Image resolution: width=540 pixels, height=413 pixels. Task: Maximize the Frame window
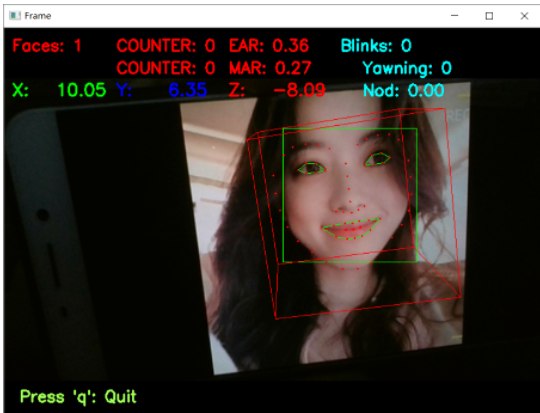click(489, 16)
